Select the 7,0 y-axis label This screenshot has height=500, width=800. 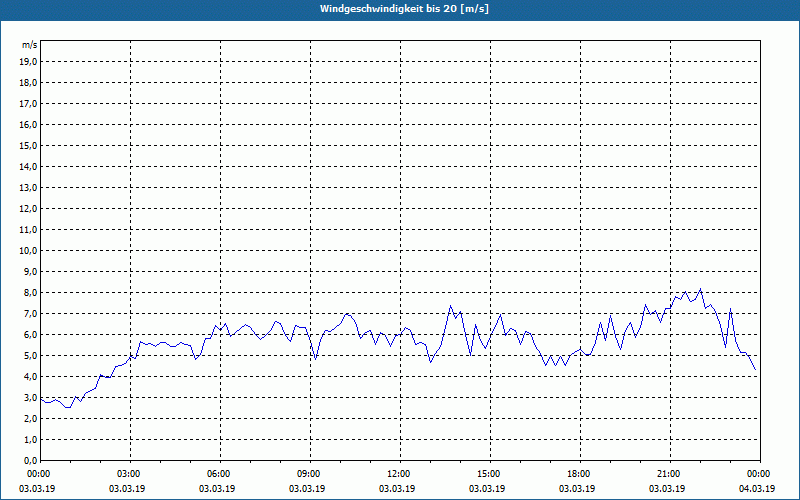30,314
